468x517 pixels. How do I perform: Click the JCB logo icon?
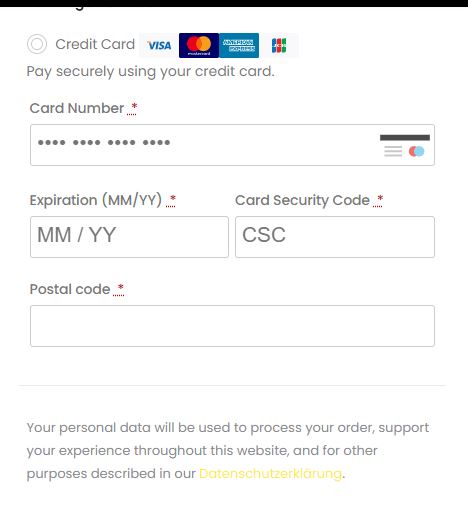coord(279,45)
